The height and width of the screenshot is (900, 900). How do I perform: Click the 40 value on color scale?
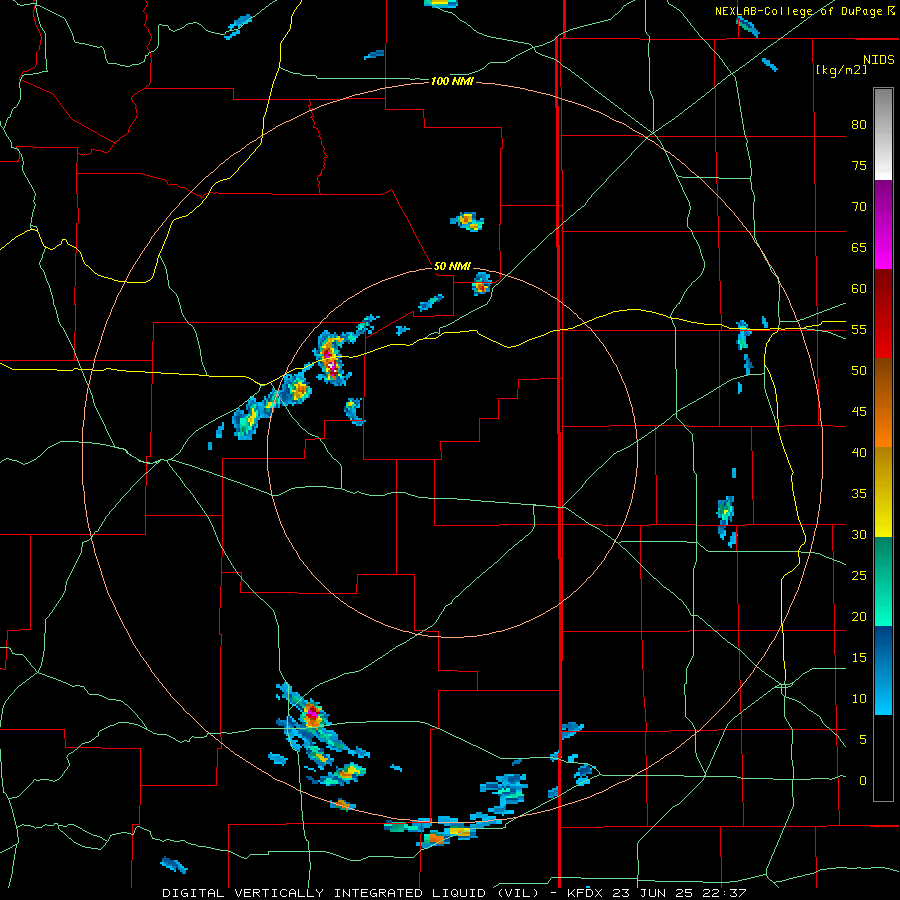point(859,452)
